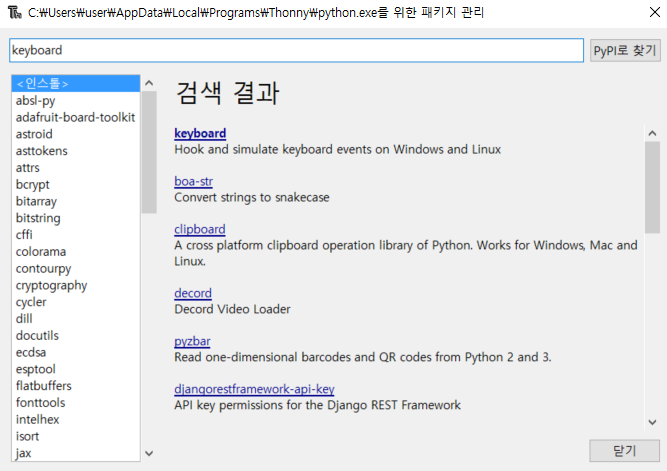Click 'Read one-dimensional barcodes' description text
Image resolution: width=667 pixels, height=471 pixels.
pos(362,357)
